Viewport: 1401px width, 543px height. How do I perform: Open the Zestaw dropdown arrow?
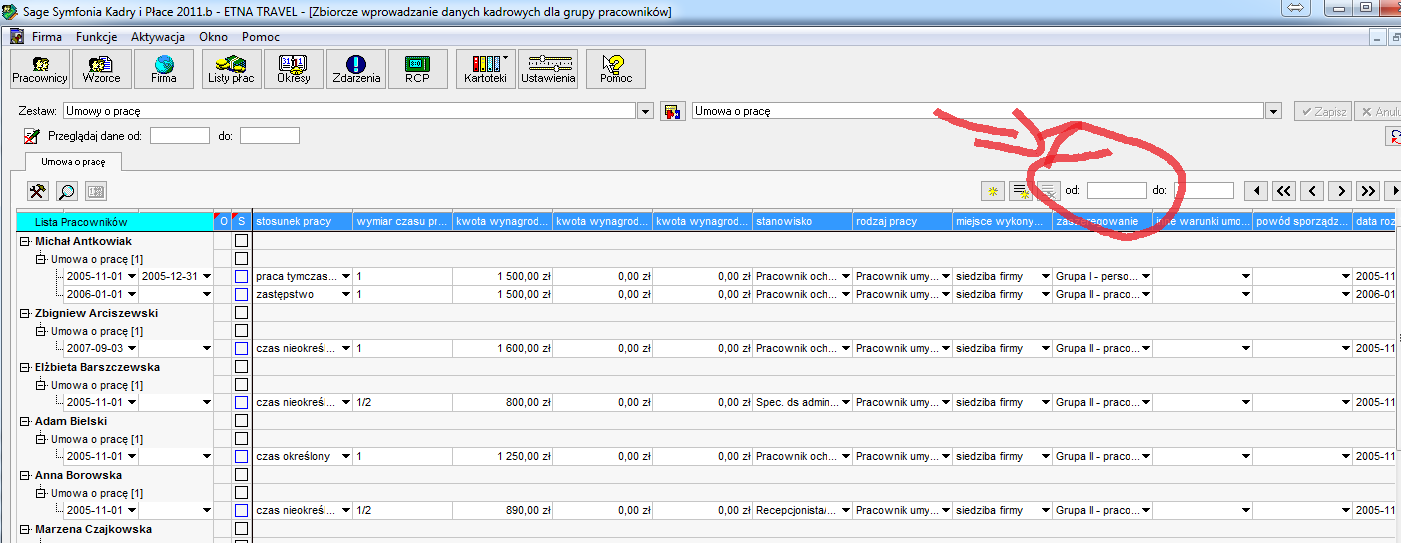(x=645, y=111)
